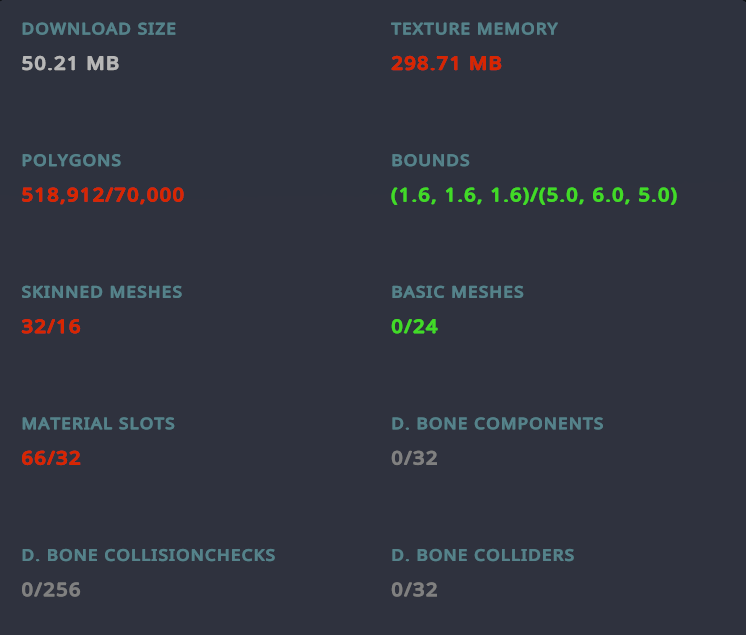
Task: Select the 32/16 skinned meshes value
Action: click(51, 327)
